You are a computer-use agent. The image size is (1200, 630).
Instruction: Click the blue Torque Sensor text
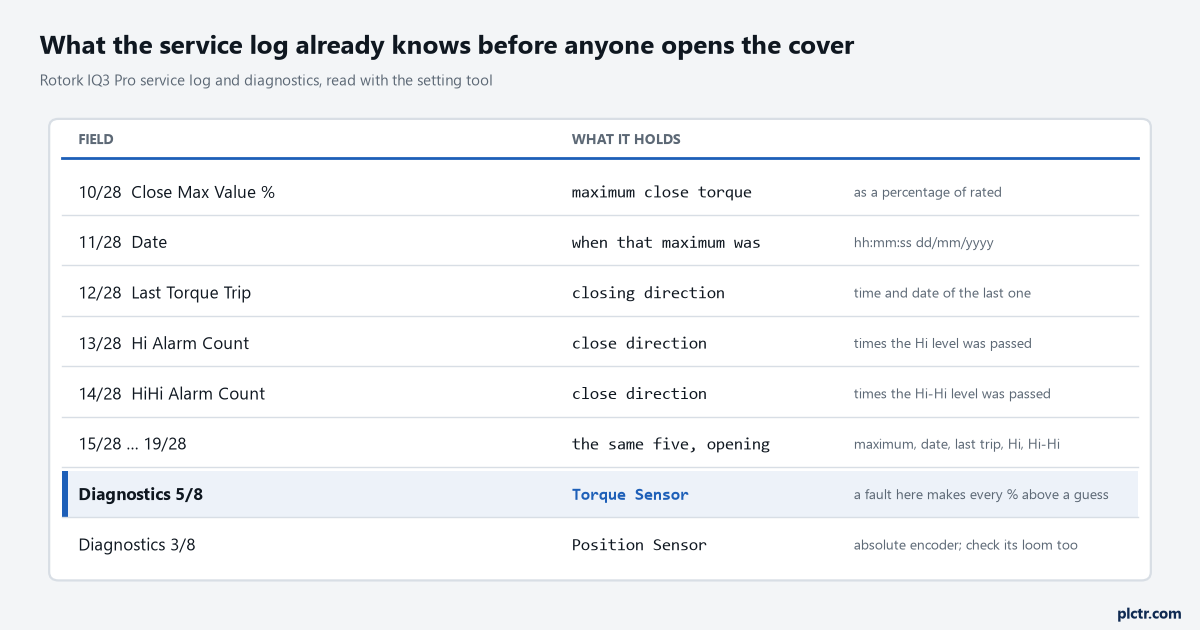tap(630, 494)
